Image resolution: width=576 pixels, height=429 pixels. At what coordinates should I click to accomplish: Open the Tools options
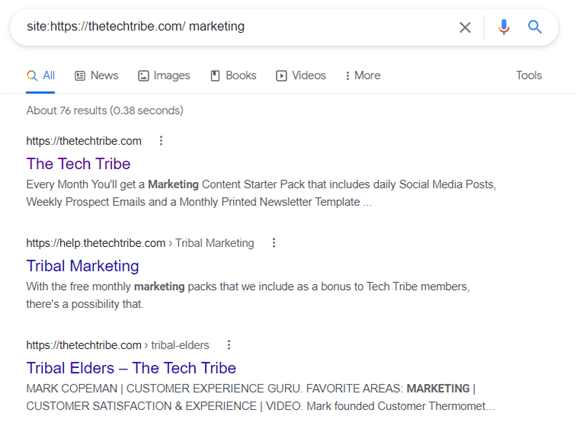[x=529, y=75]
